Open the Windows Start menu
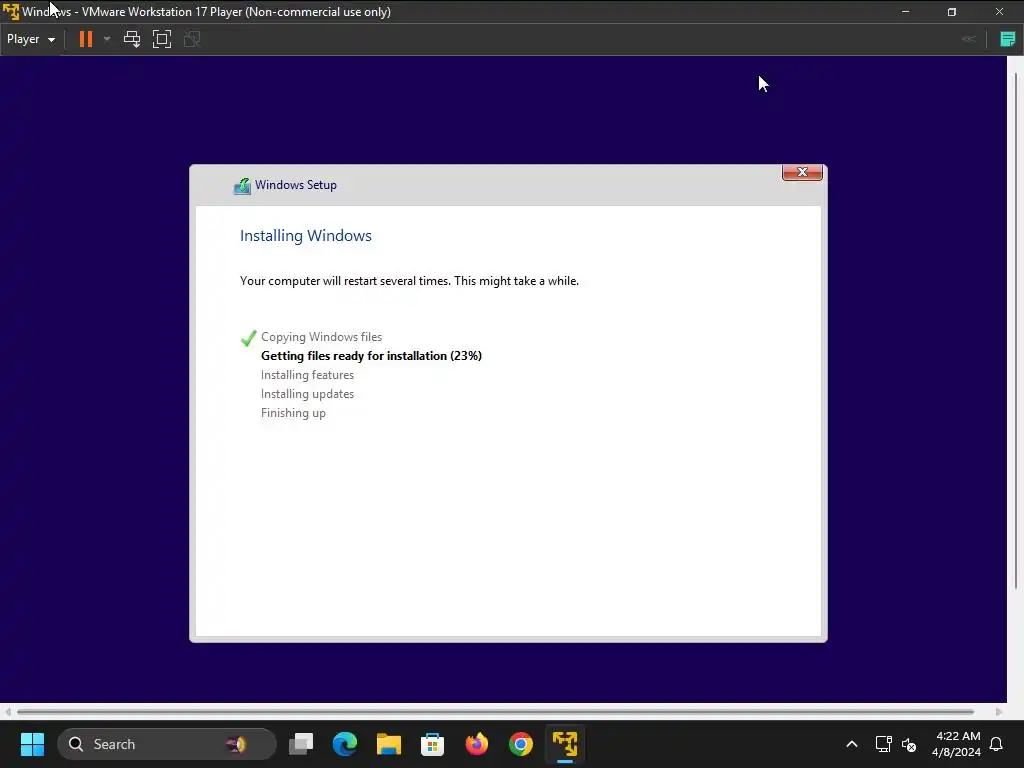The width and height of the screenshot is (1024, 768). pos(32,744)
